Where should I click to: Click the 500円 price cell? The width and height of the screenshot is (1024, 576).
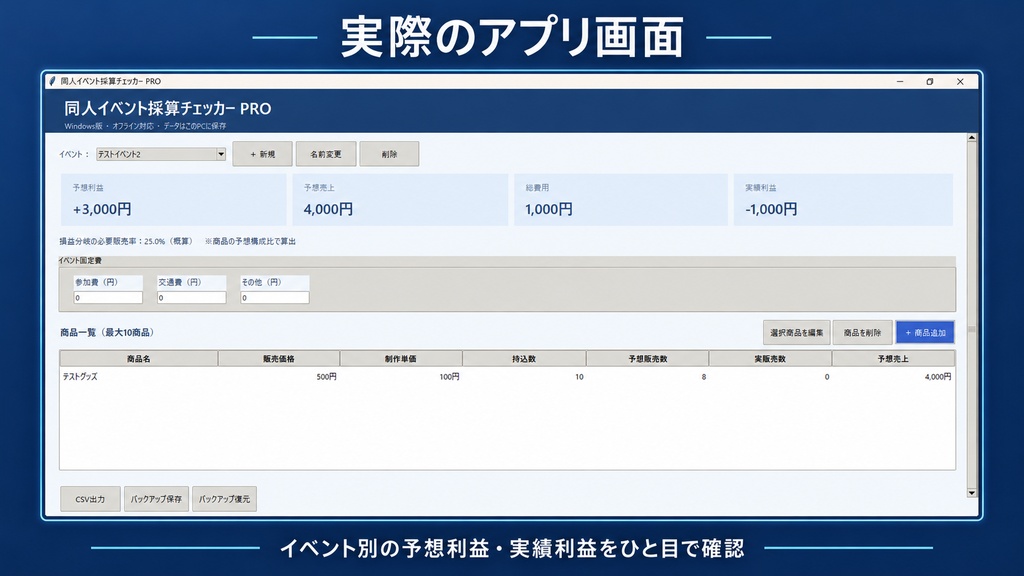pyautogui.click(x=327, y=377)
